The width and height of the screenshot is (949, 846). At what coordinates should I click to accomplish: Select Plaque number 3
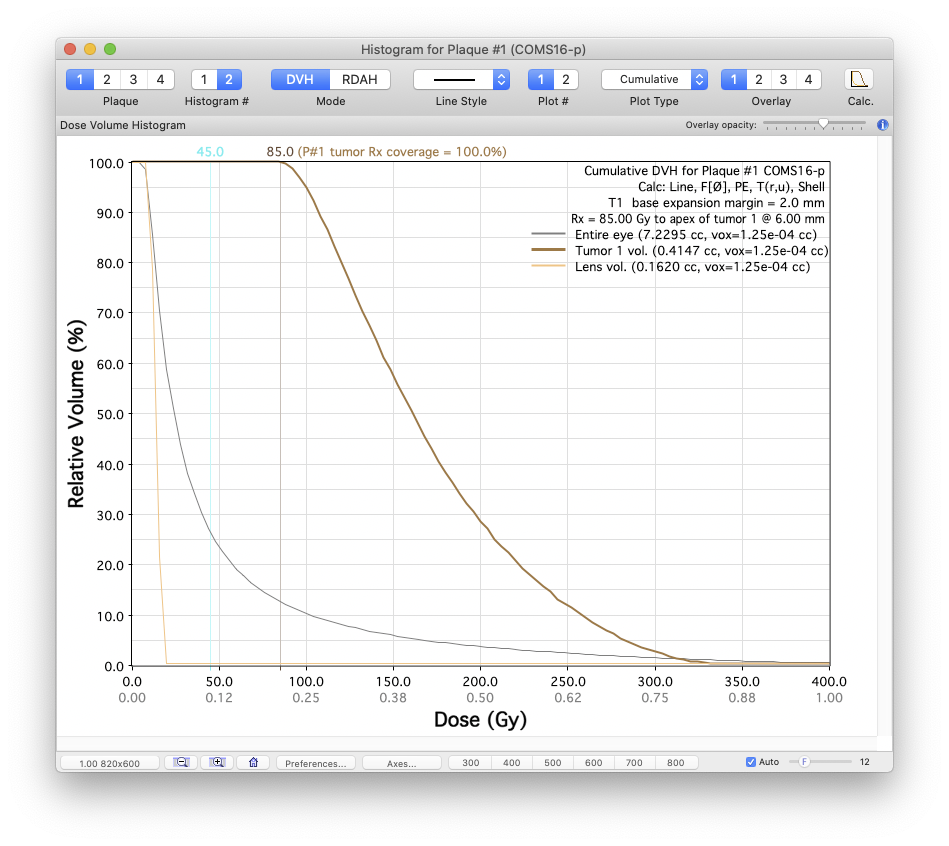coord(133,80)
